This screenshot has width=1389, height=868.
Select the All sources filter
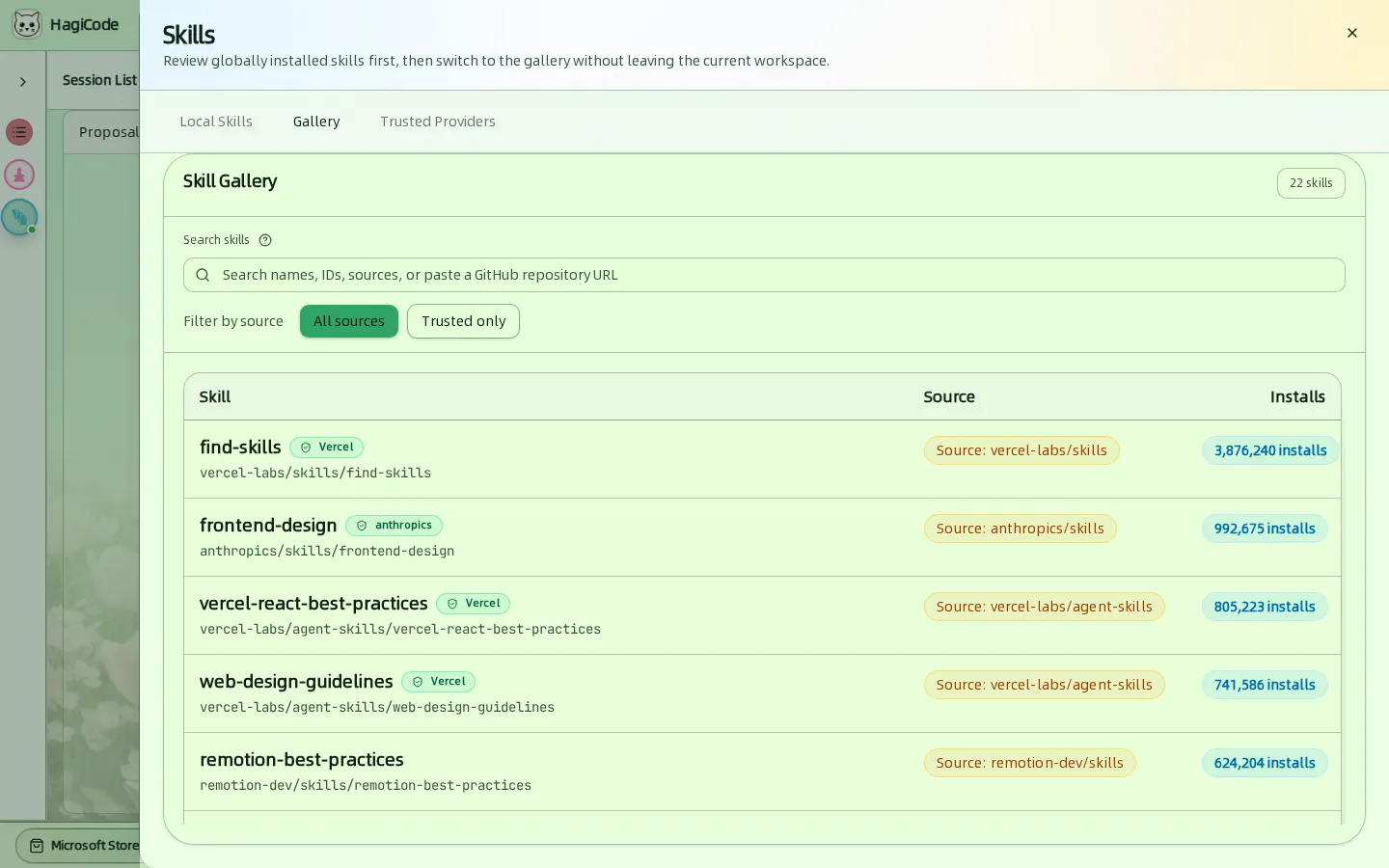click(x=349, y=321)
